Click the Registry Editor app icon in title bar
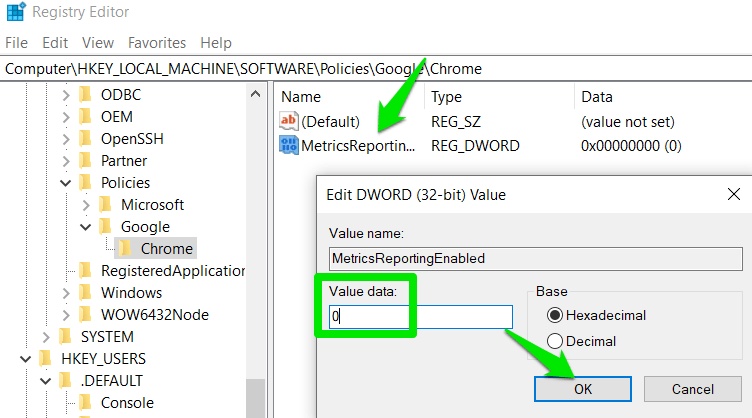The width and height of the screenshot is (752, 418). click(x=15, y=14)
